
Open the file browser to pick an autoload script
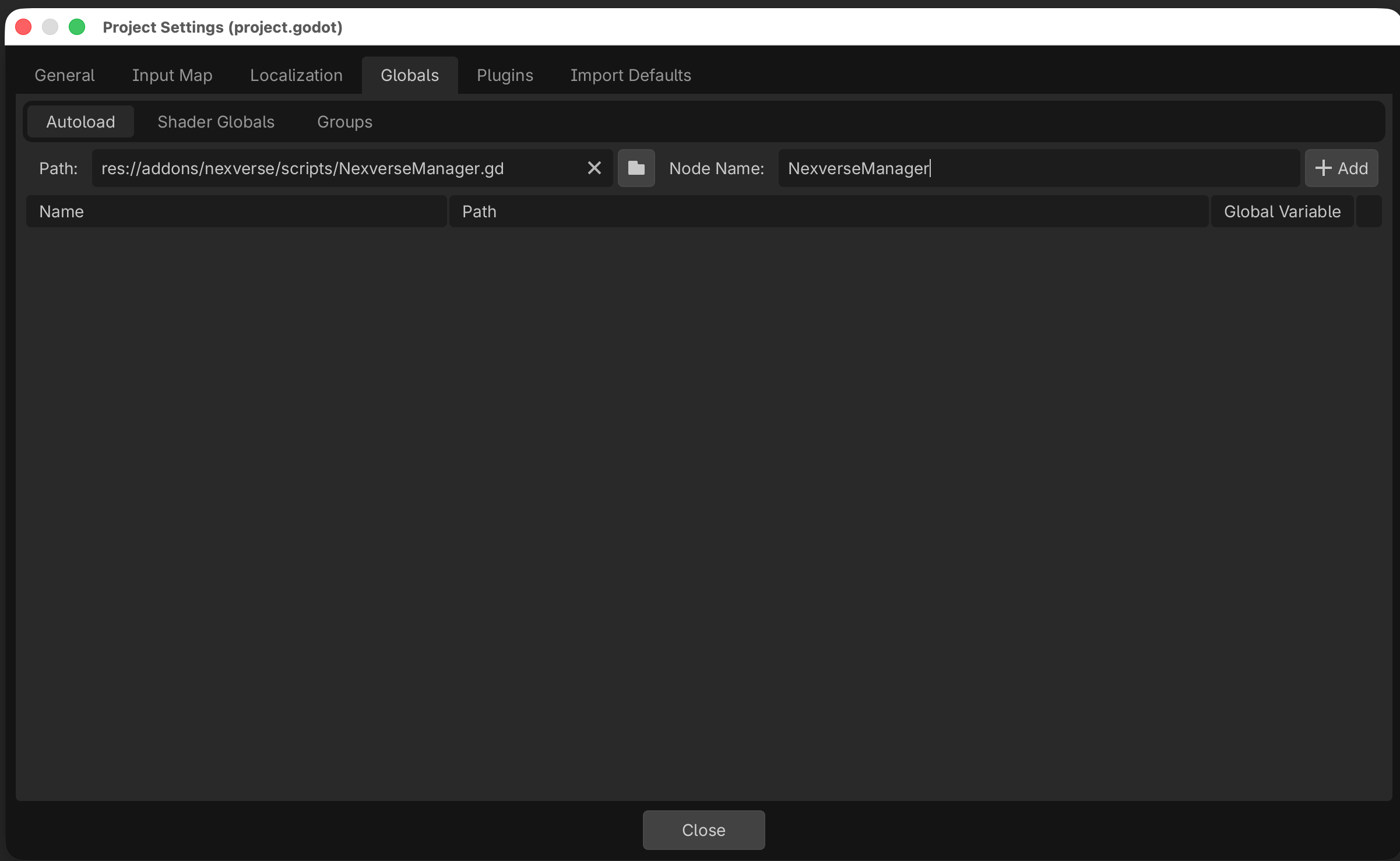(636, 168)
